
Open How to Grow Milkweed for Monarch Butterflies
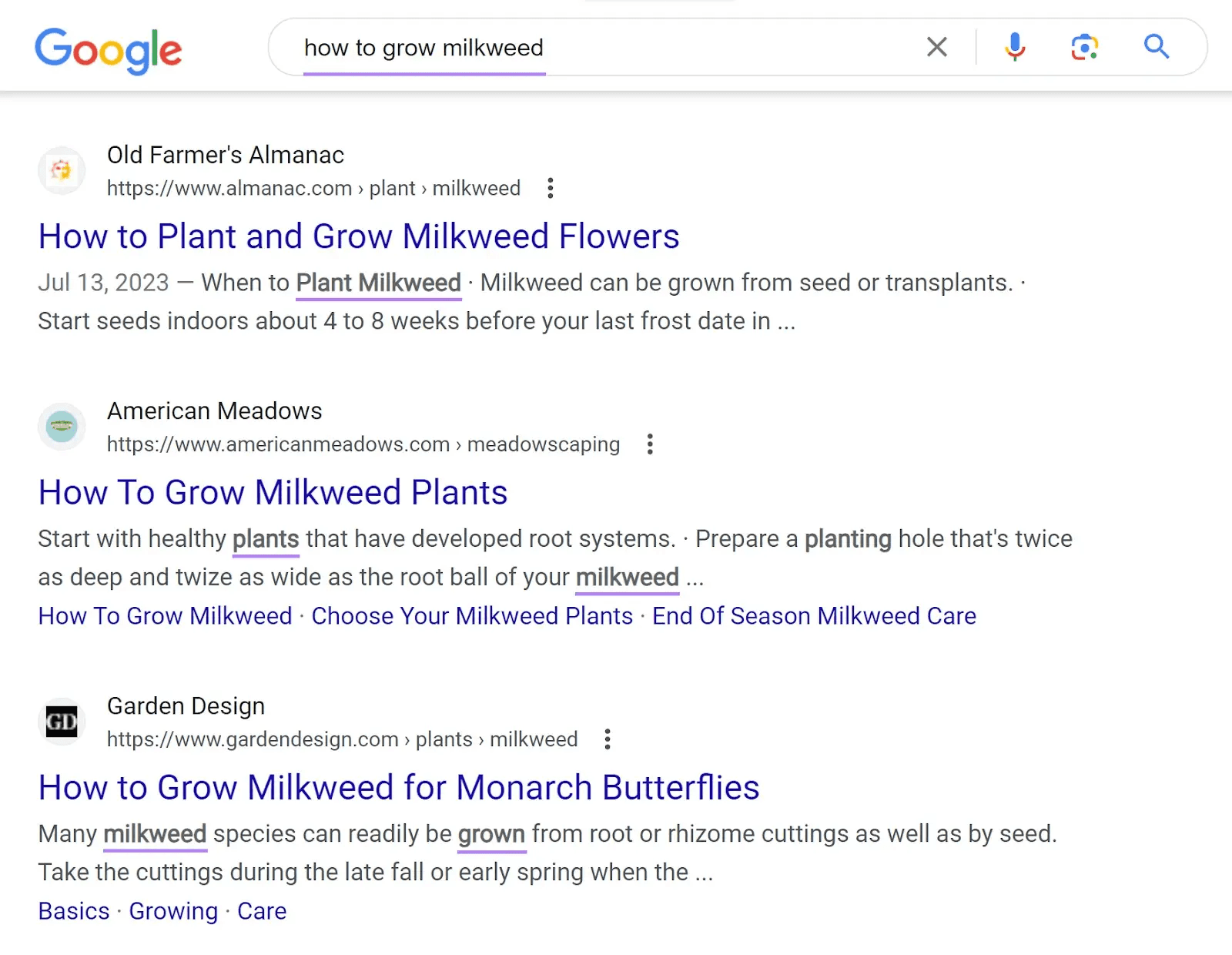click(399, 788)
